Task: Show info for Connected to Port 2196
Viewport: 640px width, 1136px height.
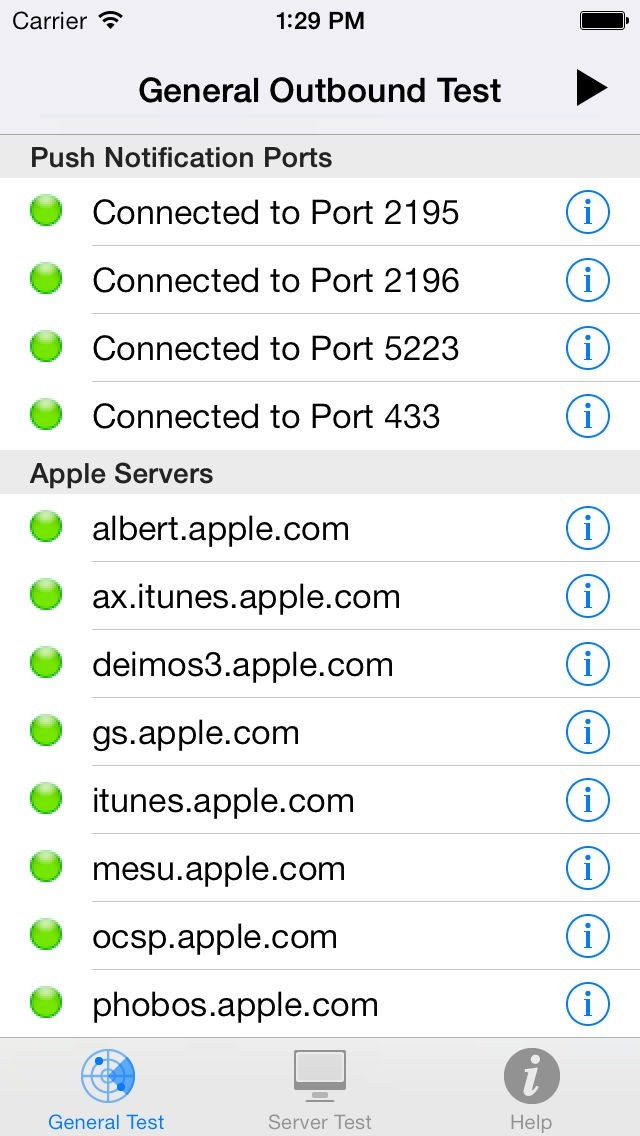Action: coord(588,280)
